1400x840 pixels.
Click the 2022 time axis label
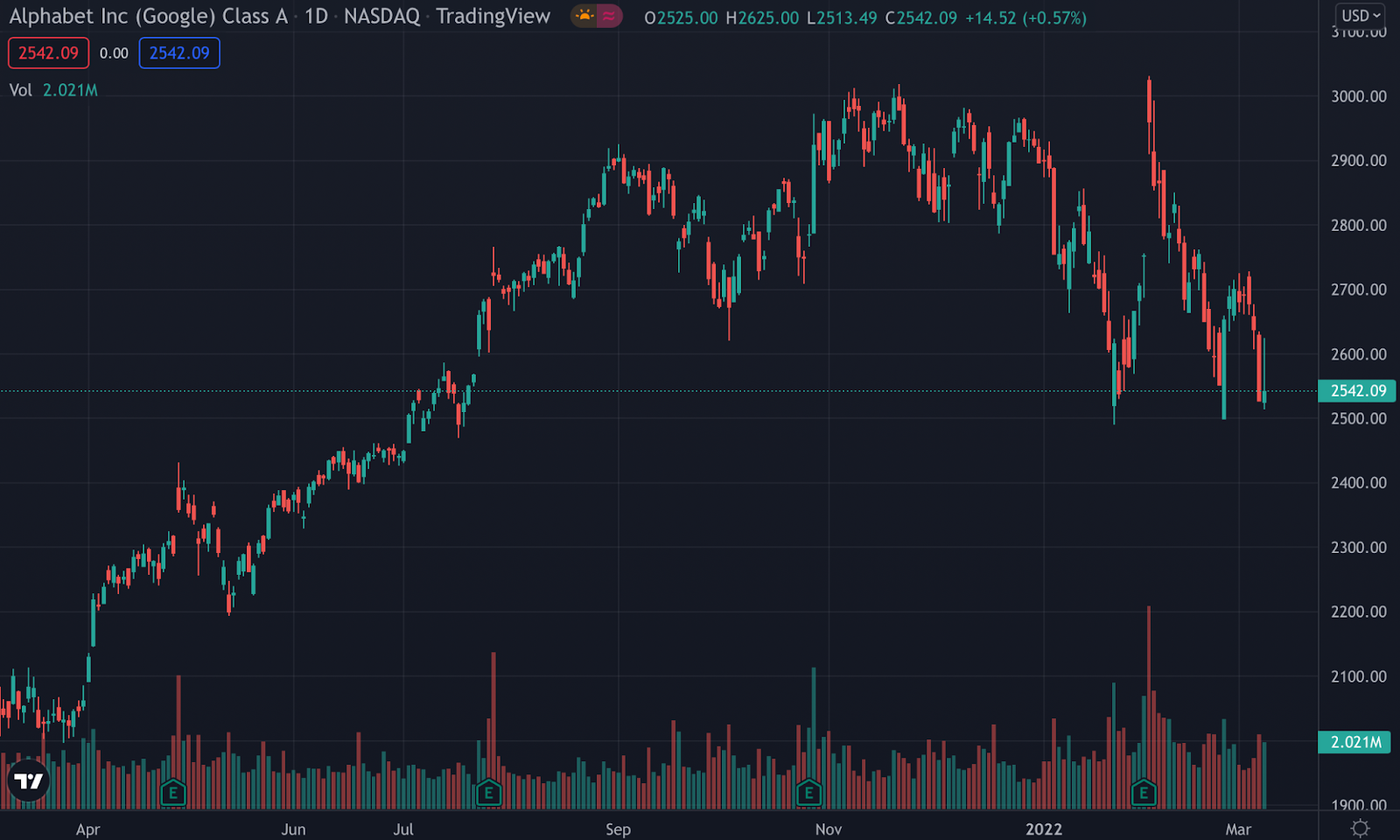pos(1044,829)
